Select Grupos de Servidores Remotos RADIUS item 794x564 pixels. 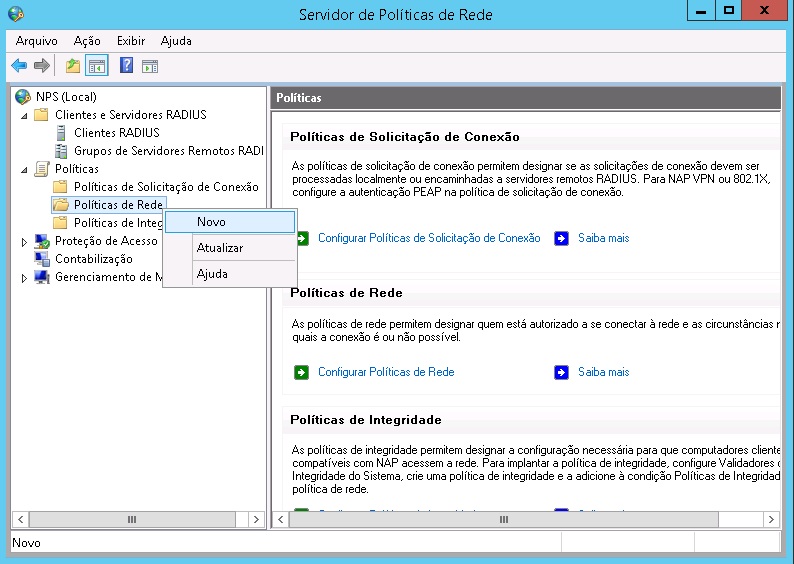coord(169,151)
